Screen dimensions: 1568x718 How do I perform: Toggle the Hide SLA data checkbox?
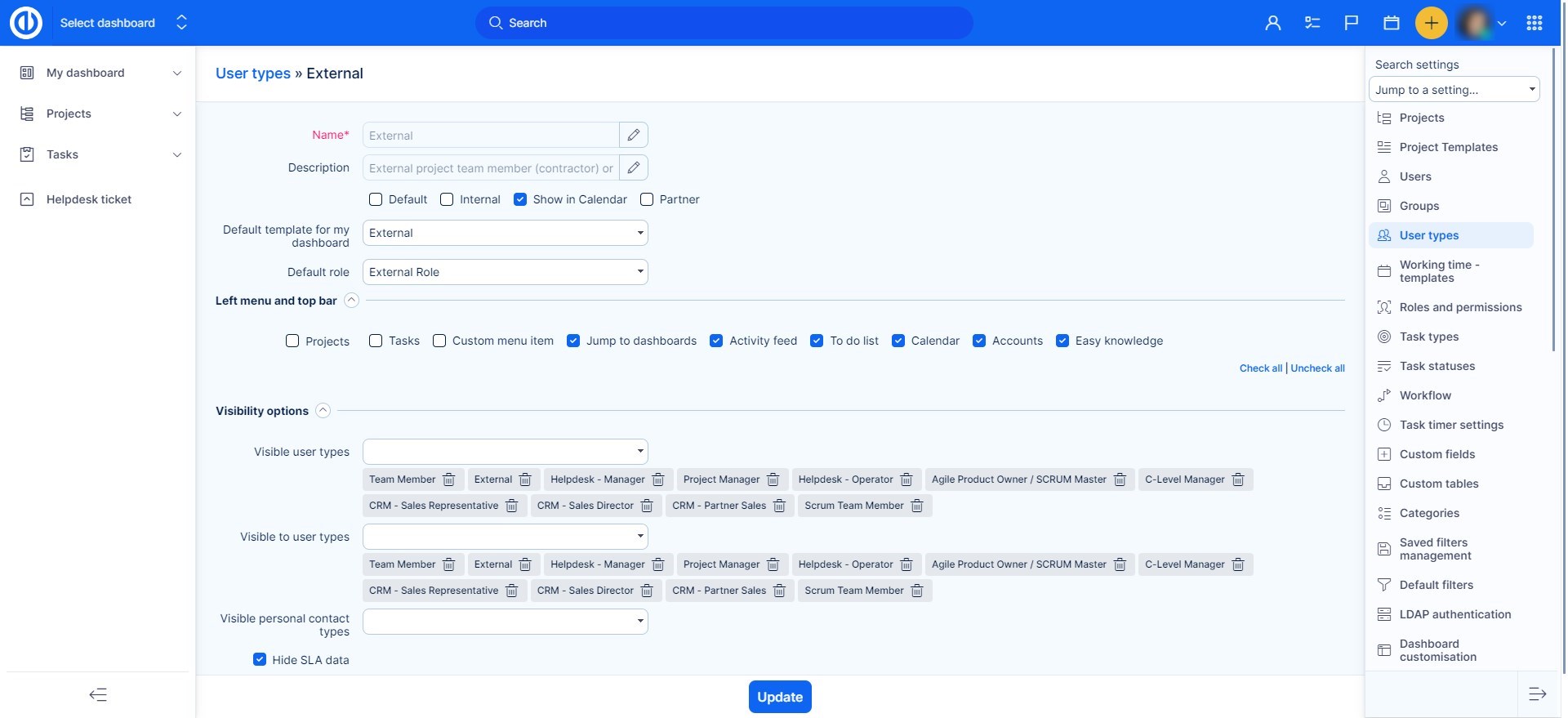pyautogui.click(x=260, y=659)
